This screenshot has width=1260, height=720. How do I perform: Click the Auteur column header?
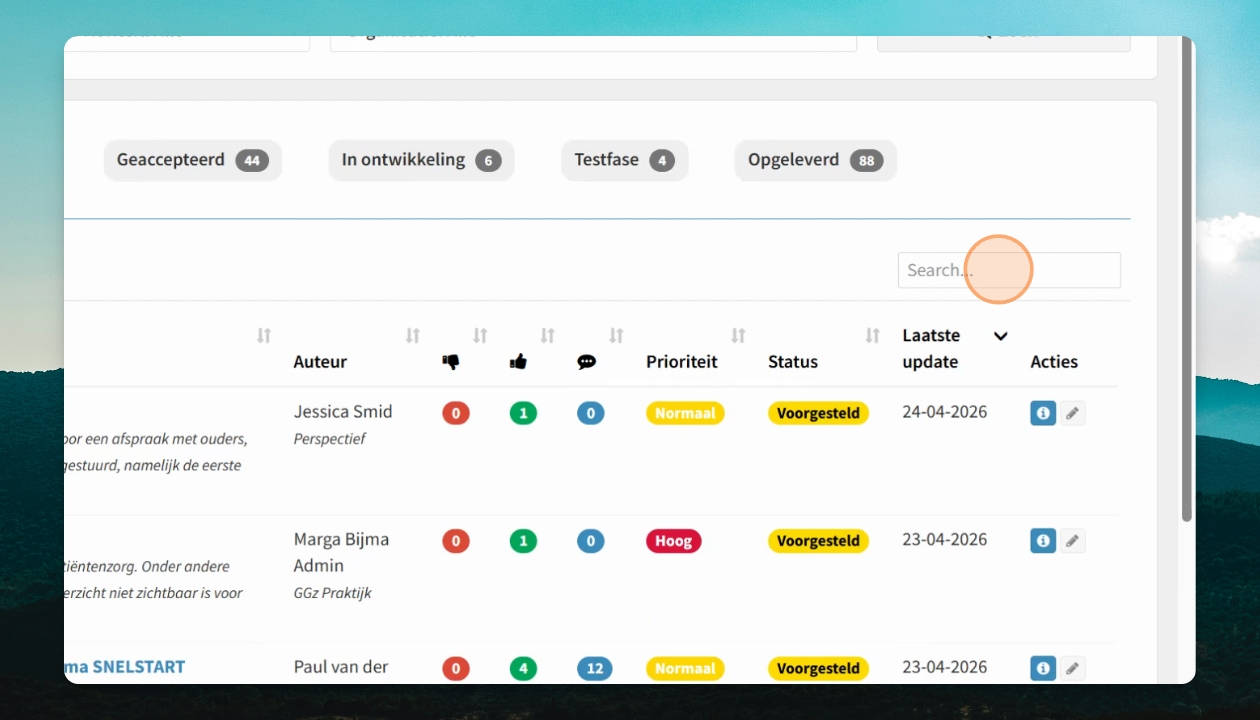[320, 362]
